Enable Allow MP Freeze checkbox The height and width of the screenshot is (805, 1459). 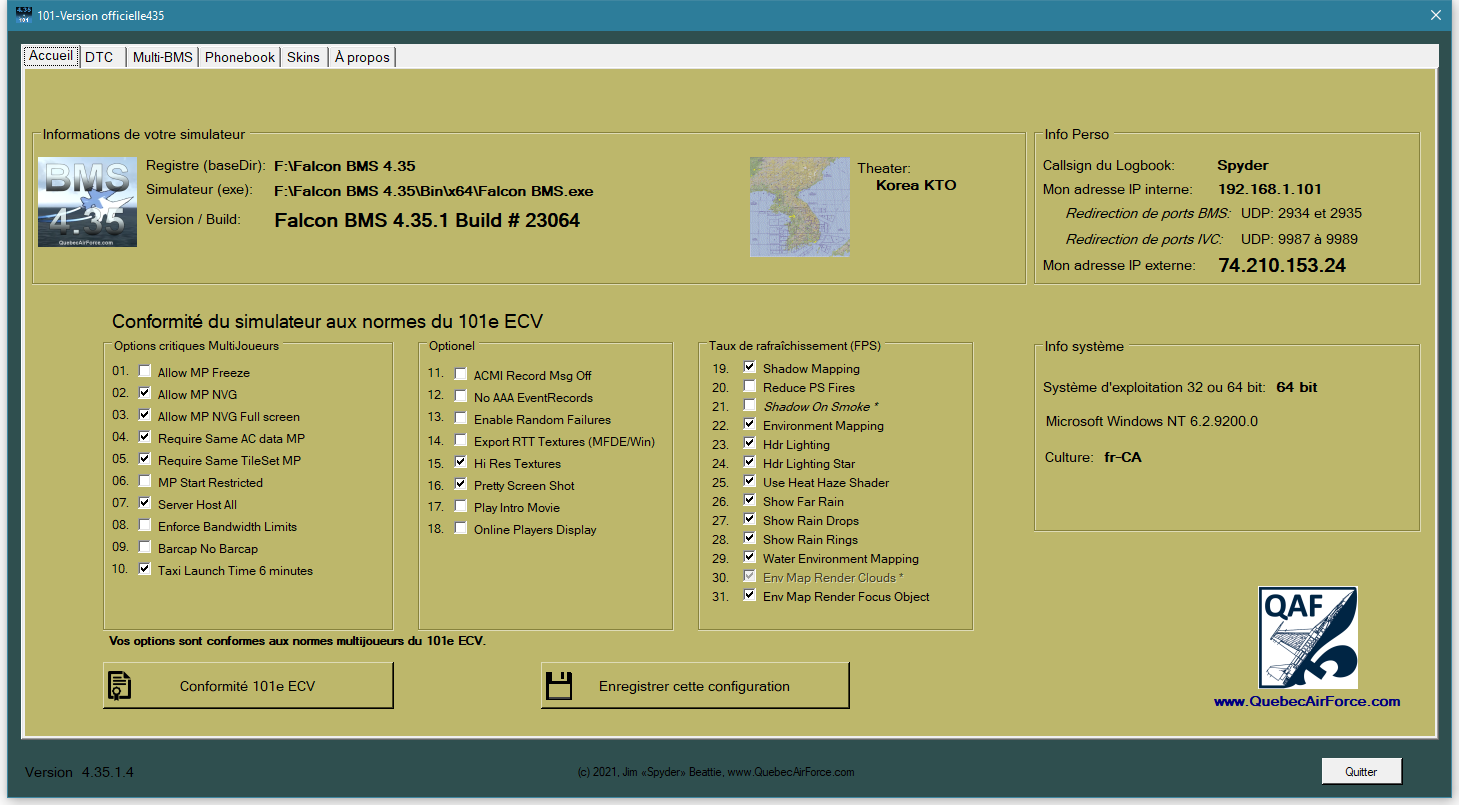pyautogui.click(x=145, y=372)
